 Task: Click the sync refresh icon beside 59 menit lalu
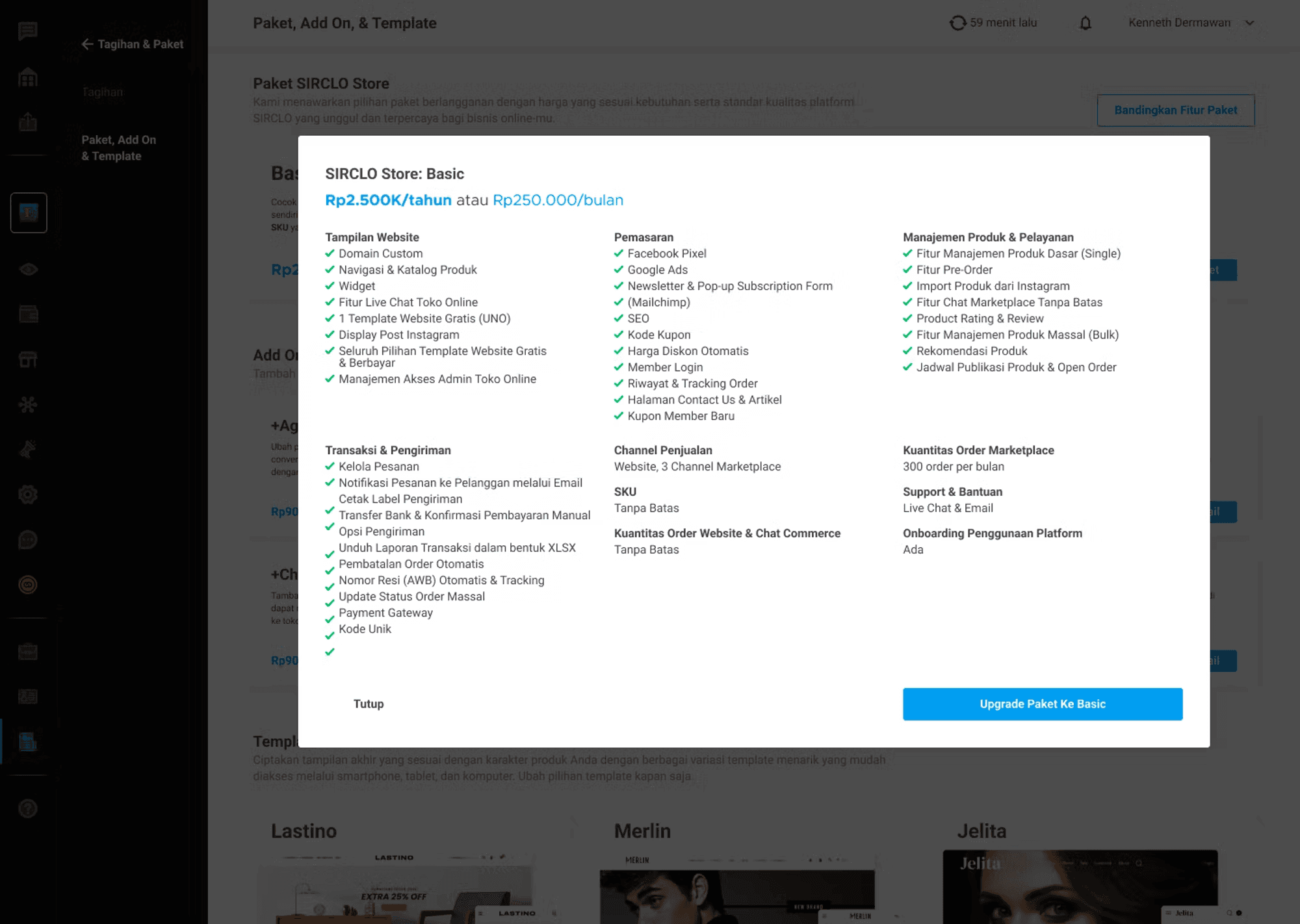tap(957, 23)
